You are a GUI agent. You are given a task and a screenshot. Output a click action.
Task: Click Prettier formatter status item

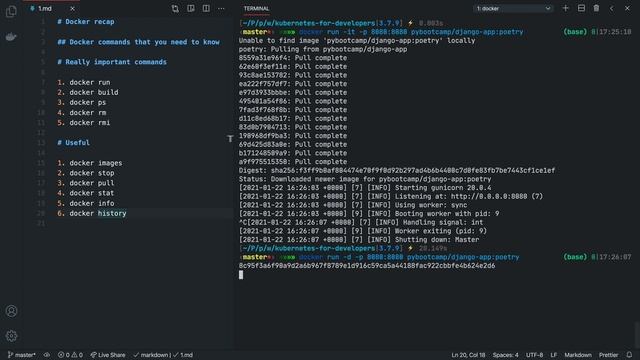coord(608,355)
